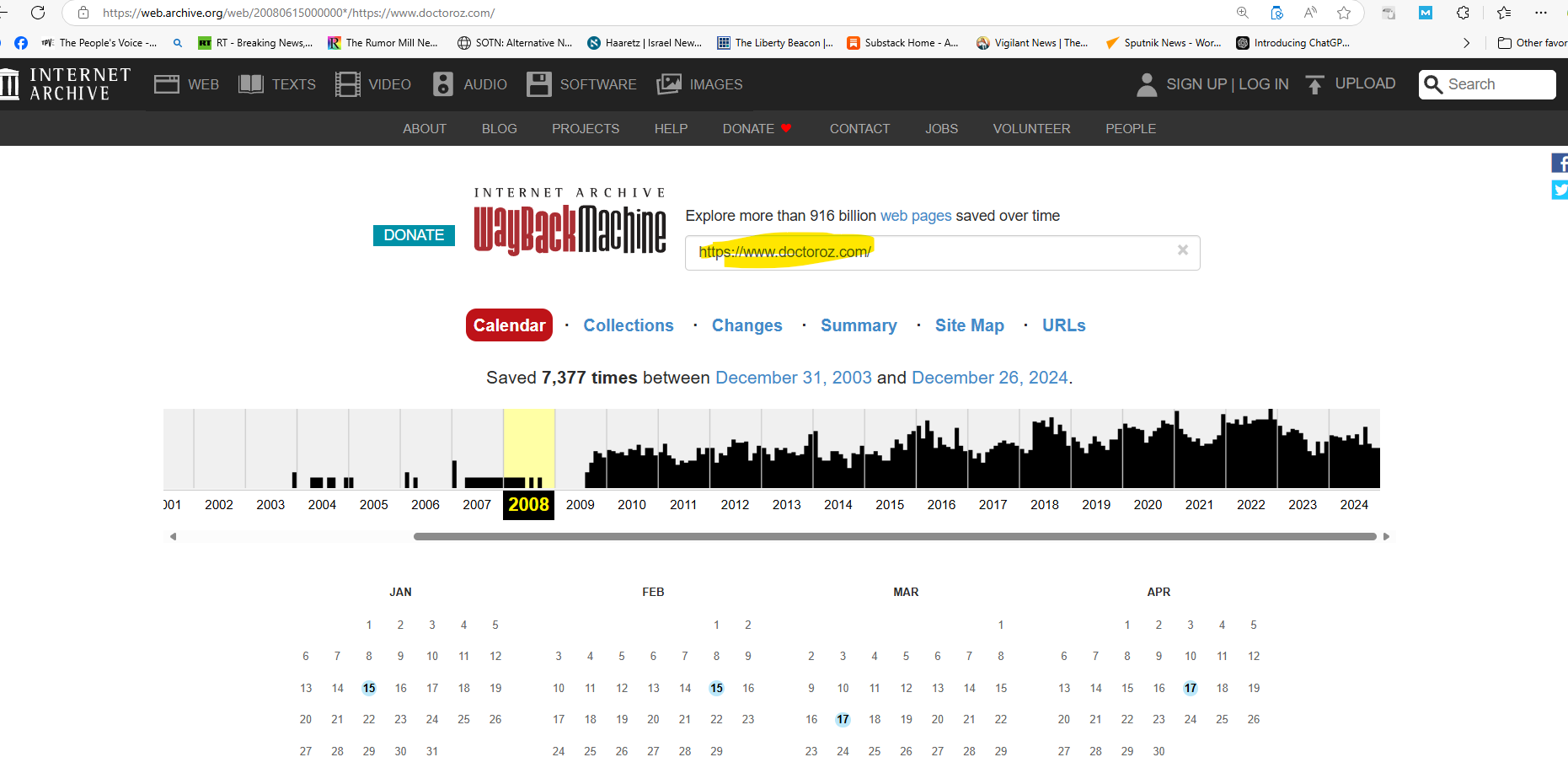1568x757 pixels.
Task: Open the PEOPLE menu item
Action: pos(1131,129)
